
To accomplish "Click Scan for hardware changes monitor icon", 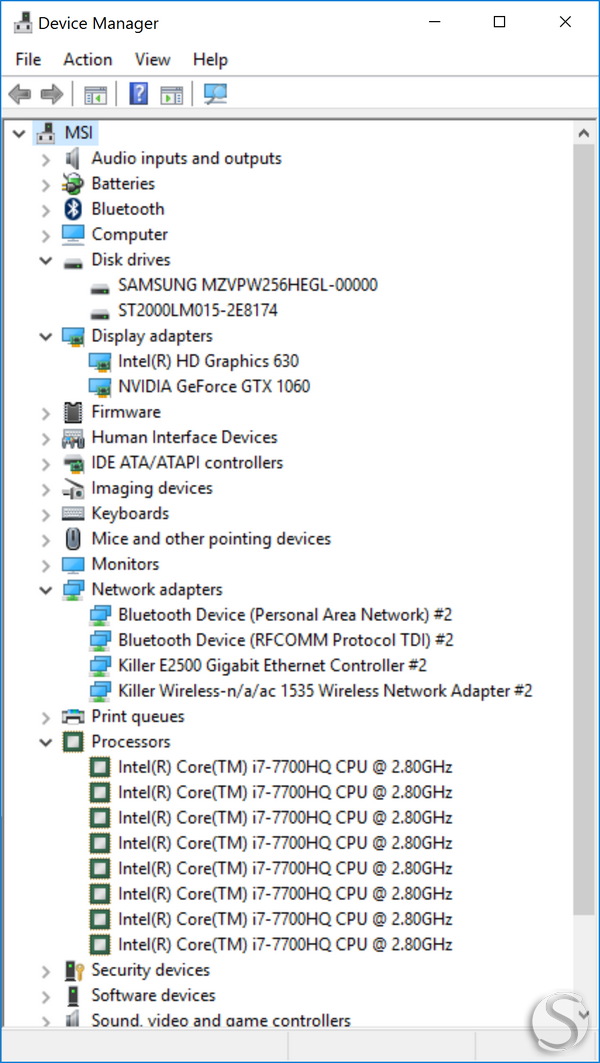I will [x=216, y=94].
